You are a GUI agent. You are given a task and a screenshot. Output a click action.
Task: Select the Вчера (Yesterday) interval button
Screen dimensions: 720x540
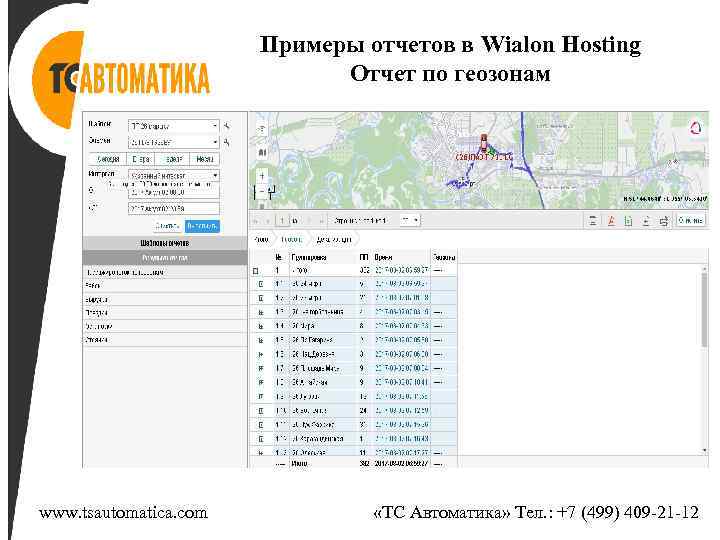coord(141,159)
